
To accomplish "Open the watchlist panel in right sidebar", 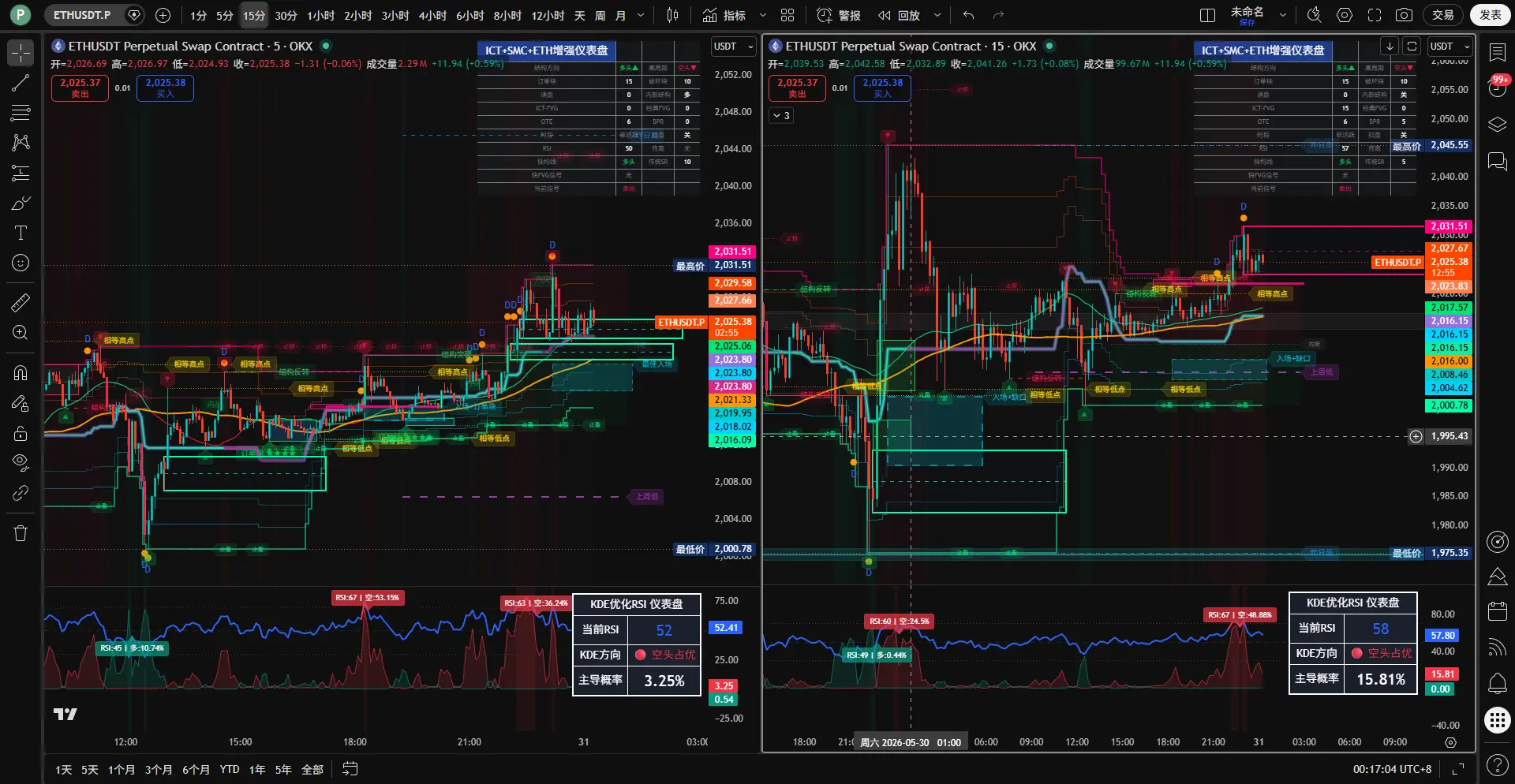I will pyautogui.click(x=1497, y=52).
